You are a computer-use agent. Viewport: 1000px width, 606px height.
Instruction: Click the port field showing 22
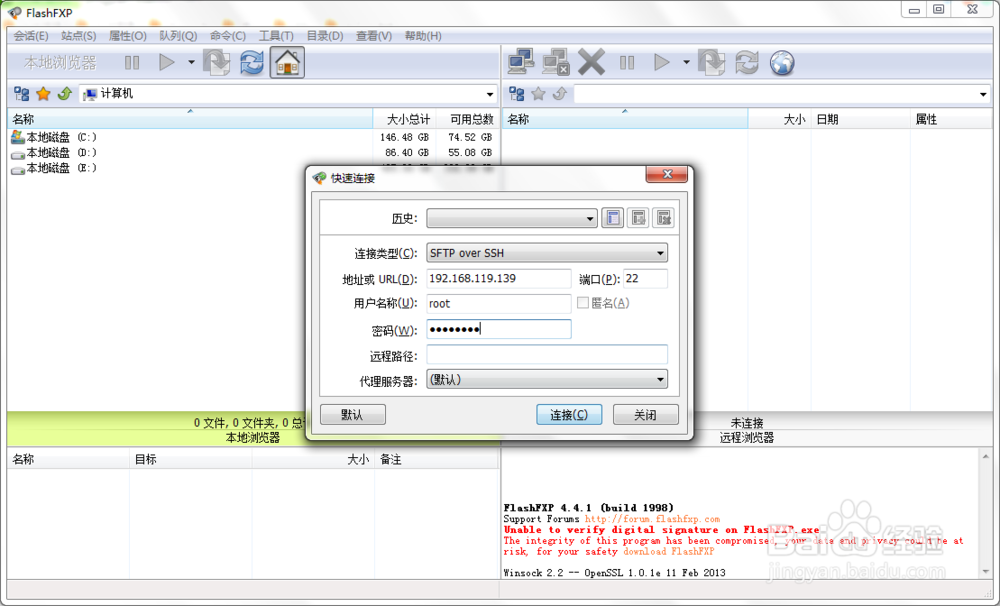click(x=645, y=278)
